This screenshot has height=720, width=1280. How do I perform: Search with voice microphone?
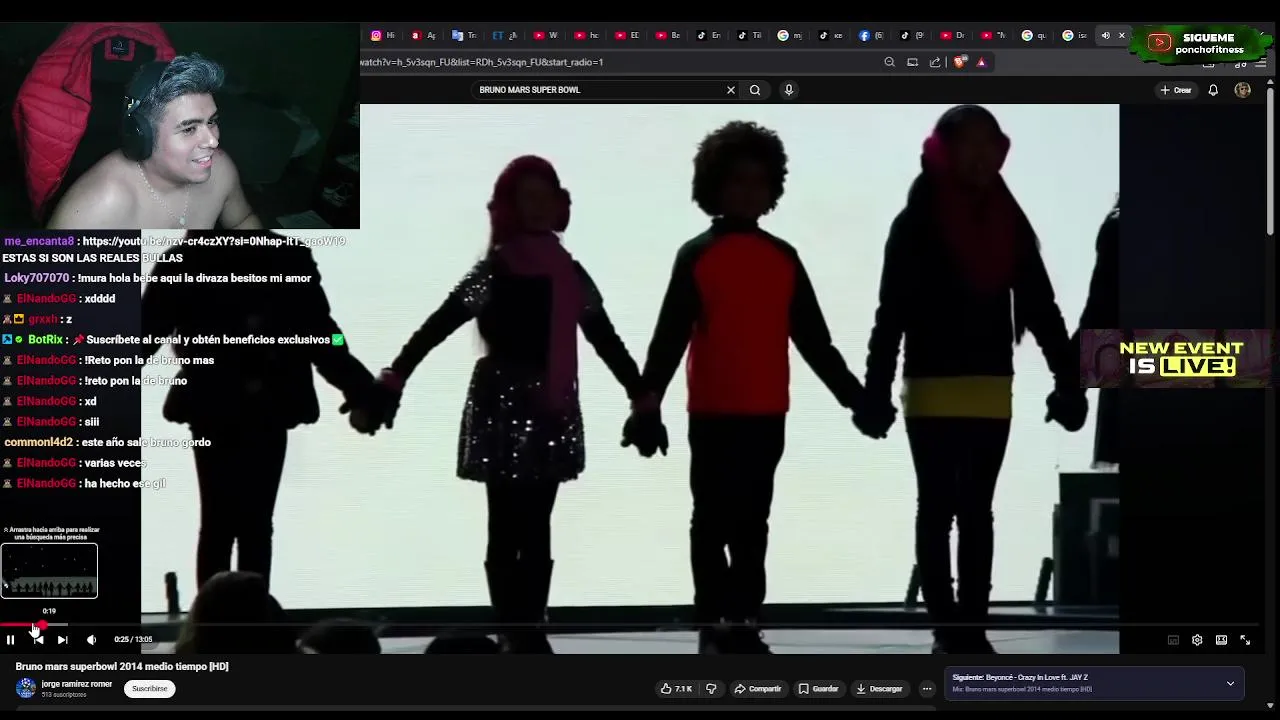click(x=789, y=90)
